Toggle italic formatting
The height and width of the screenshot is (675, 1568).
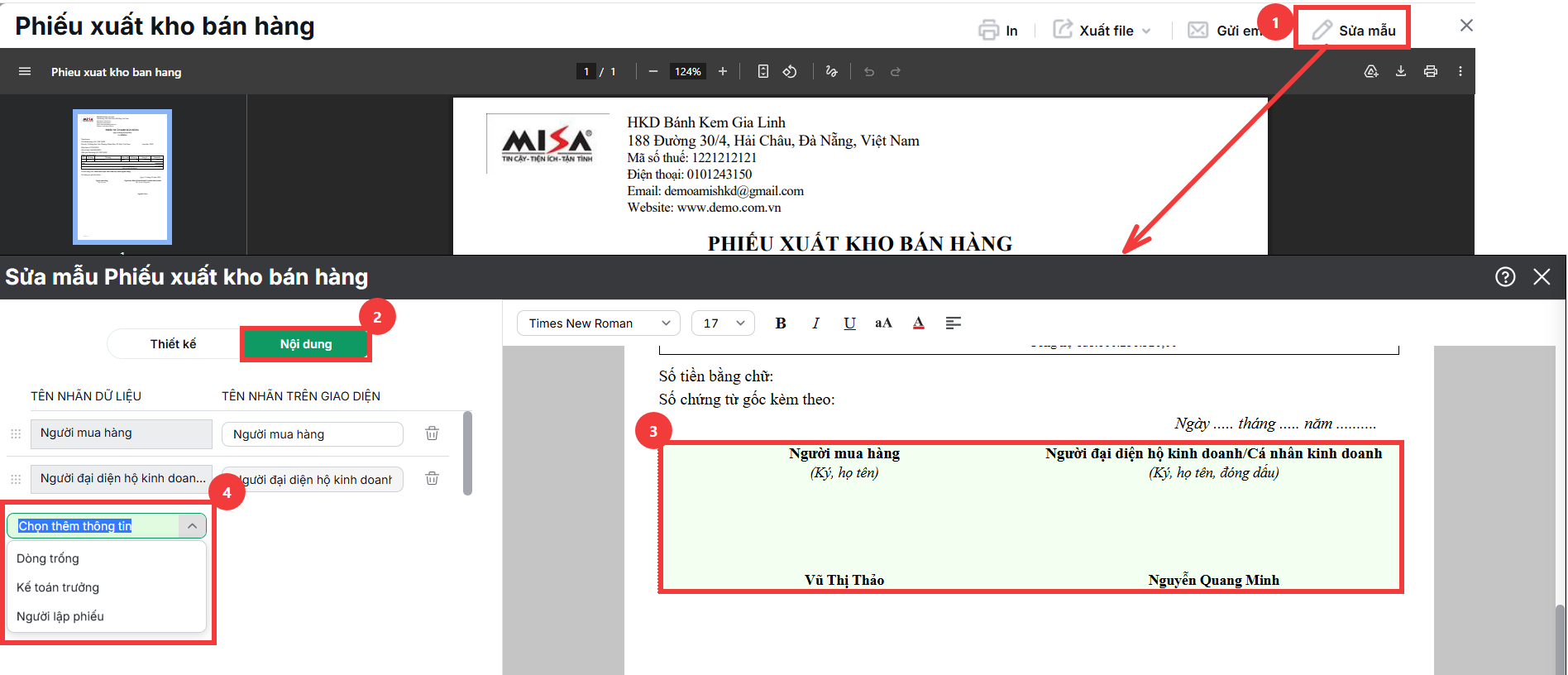pyautogui.click(x=815, y=323)
